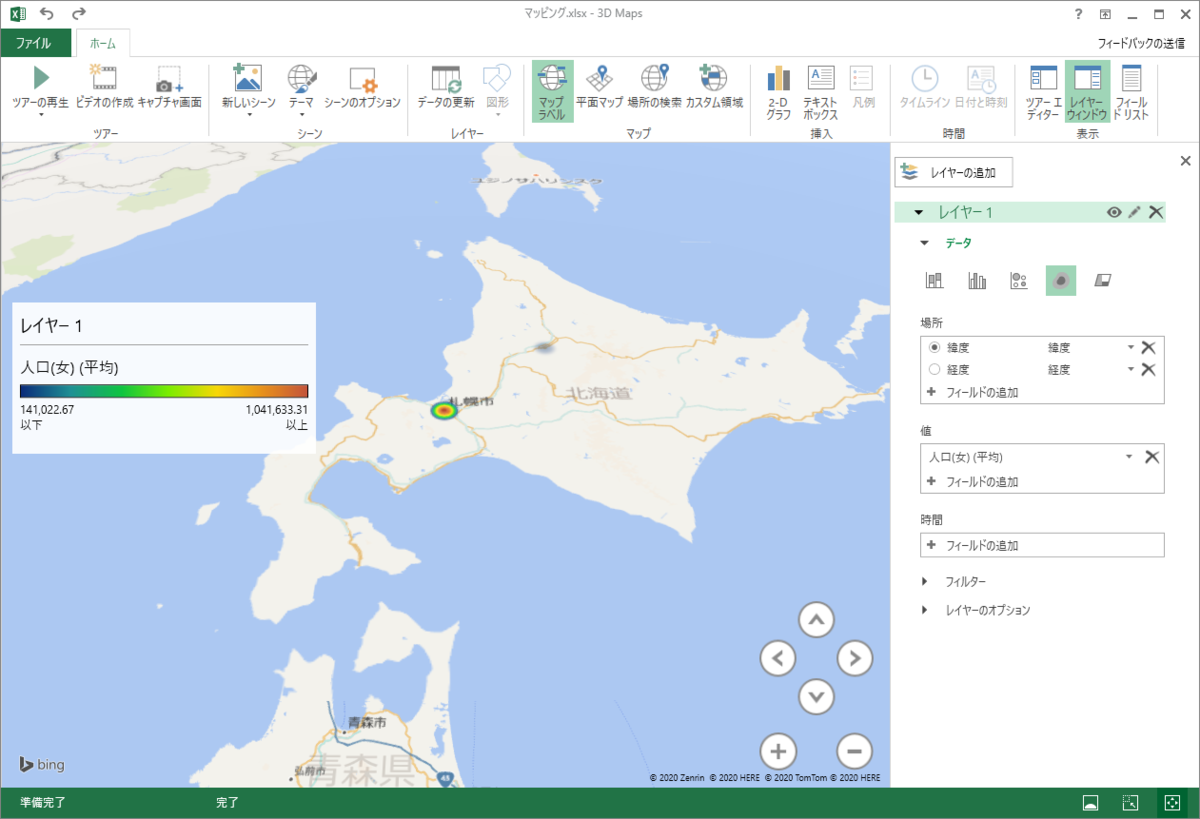Click middle status bar view icon
The height and width of the screenshot is (819, 1200).
pyautogui.click(x=1129, y=803)
